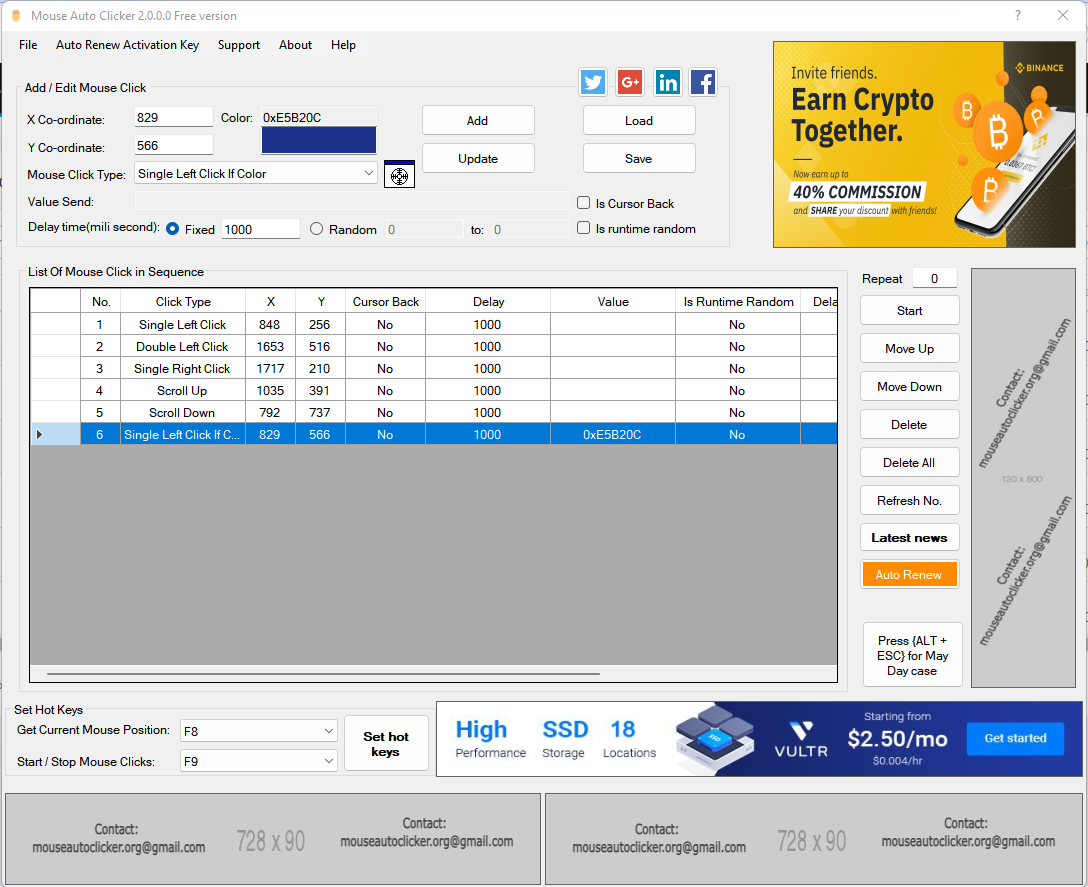The width and height of the screenshot is (1088, 887).
Task: Click the Delete All button
Action: click(x=909, y=463)
